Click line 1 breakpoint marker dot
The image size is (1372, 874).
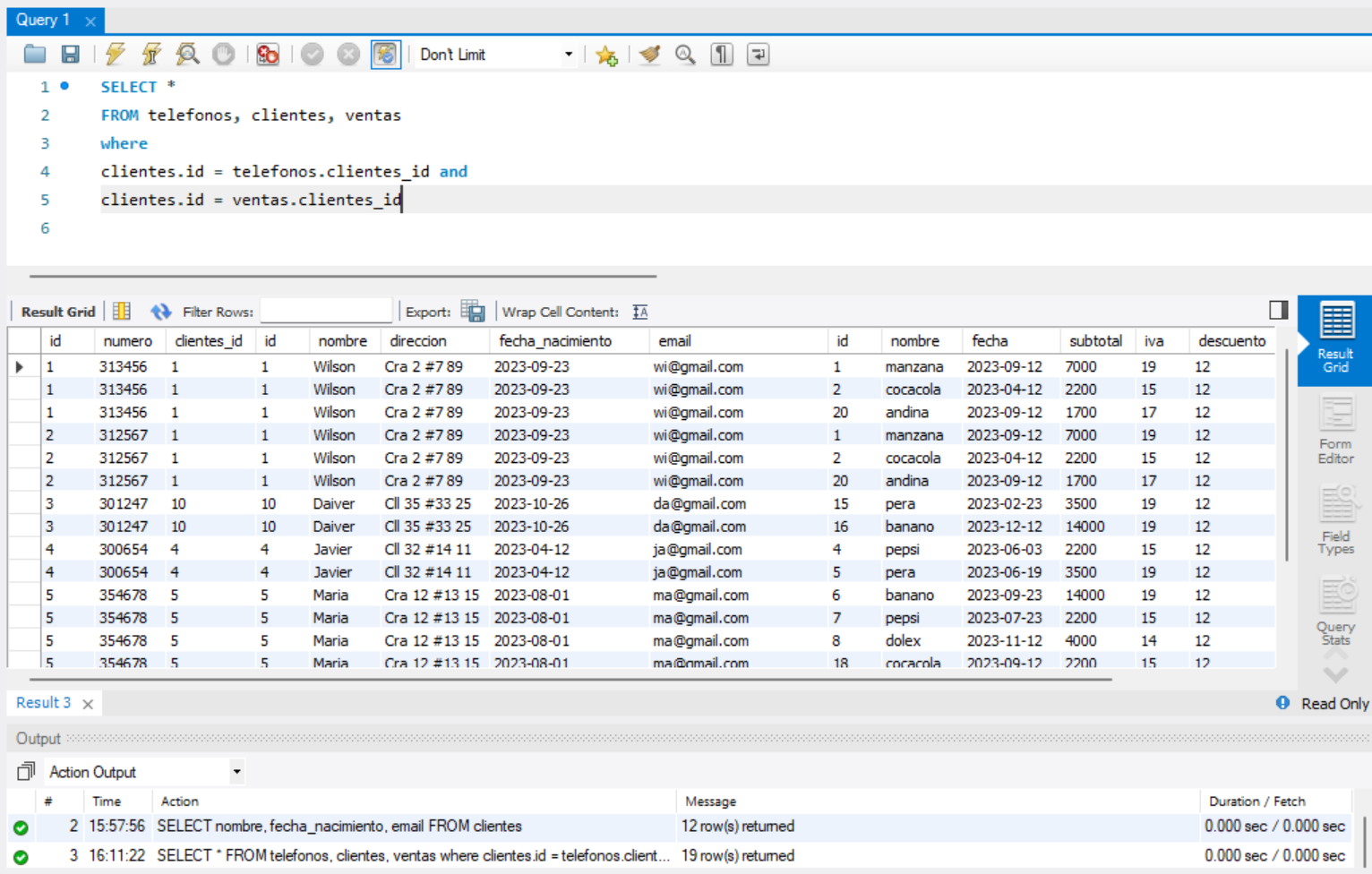[x=64, y=86]
